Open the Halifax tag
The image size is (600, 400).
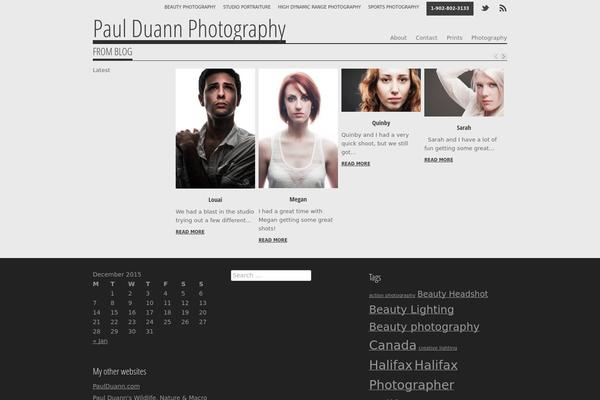pyautogui.click(x=390, y=365)
